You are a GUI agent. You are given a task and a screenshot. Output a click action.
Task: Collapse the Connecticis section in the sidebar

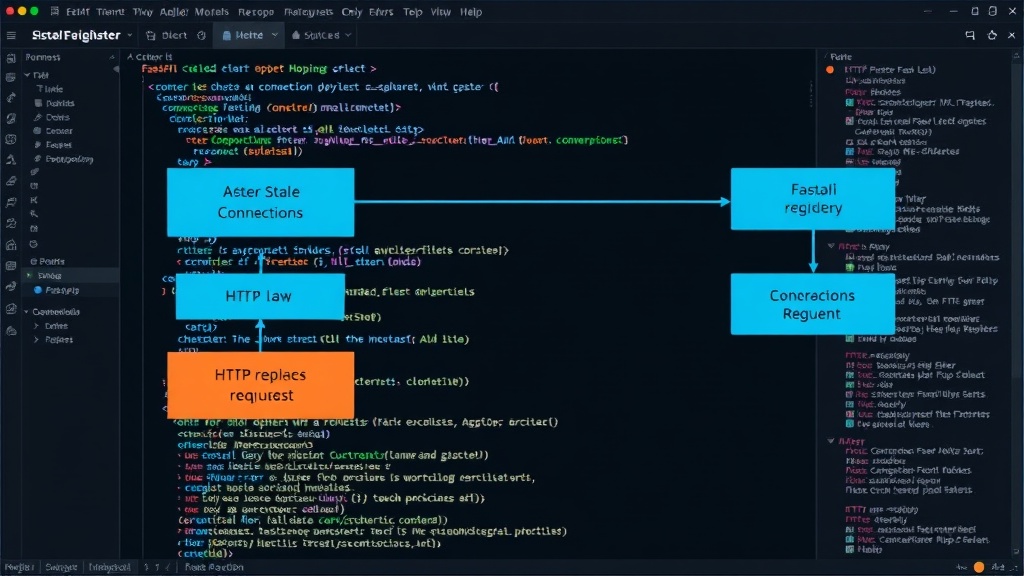[x=27, y=312]
